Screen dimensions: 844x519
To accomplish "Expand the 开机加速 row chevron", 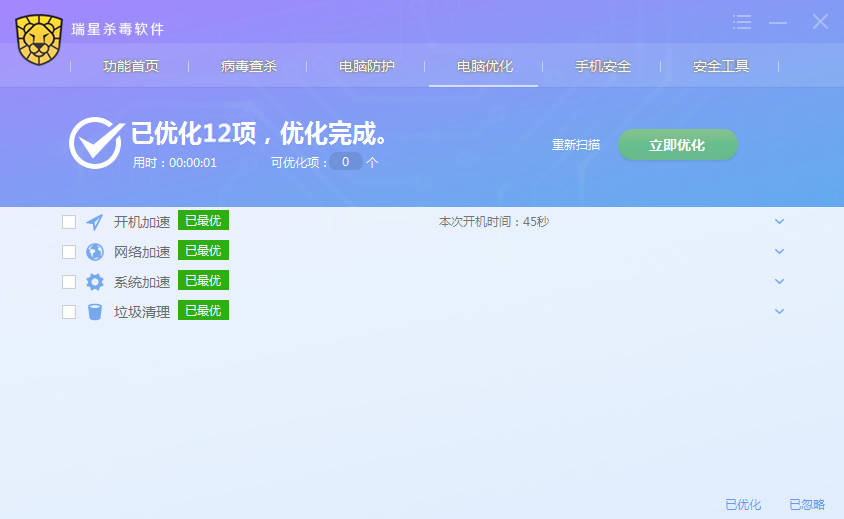I will pyautogui.click(x=780, y=222).
